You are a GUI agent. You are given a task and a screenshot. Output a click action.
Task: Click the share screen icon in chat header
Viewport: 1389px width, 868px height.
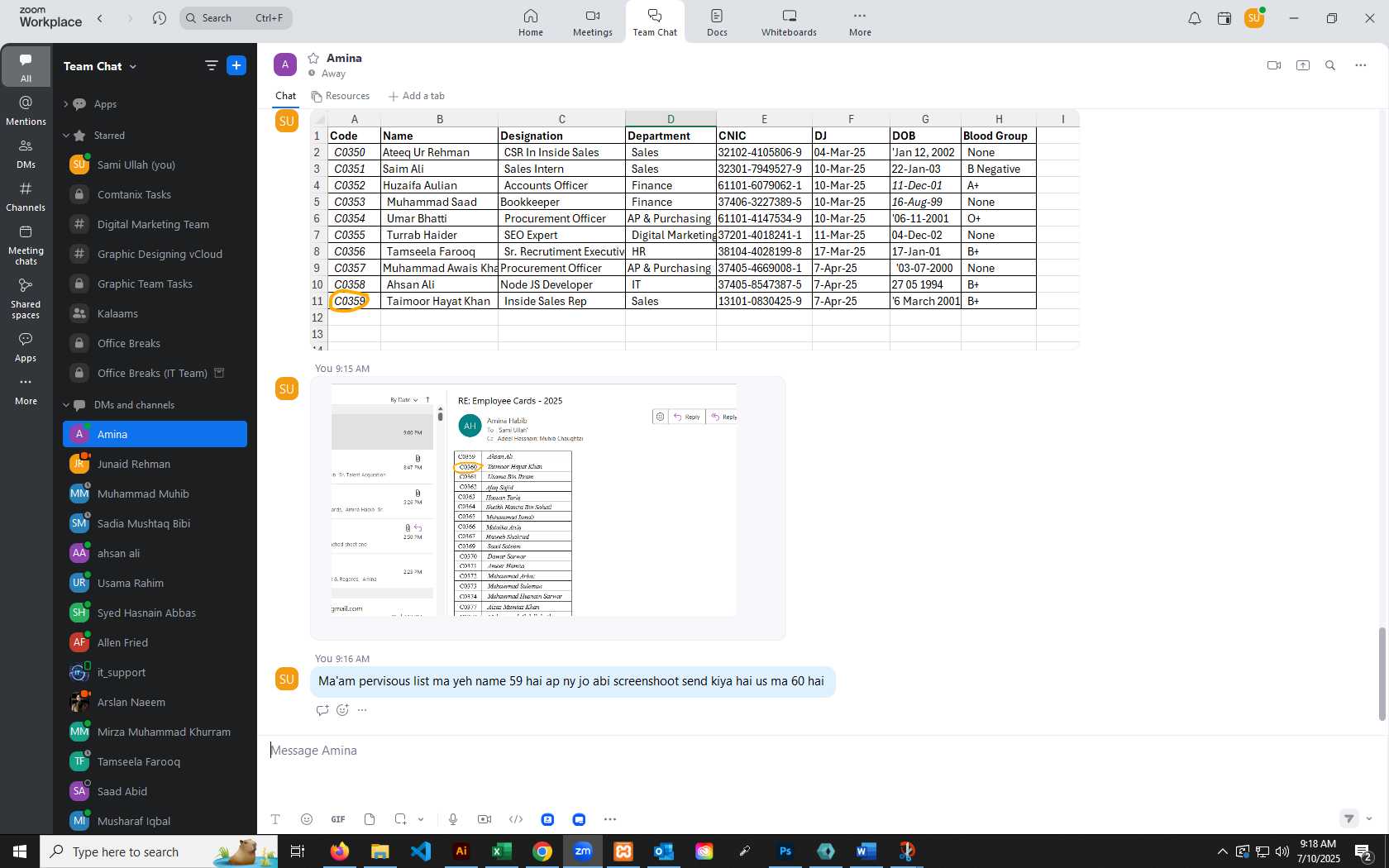pyautogui.click(x=1303, y=65)
